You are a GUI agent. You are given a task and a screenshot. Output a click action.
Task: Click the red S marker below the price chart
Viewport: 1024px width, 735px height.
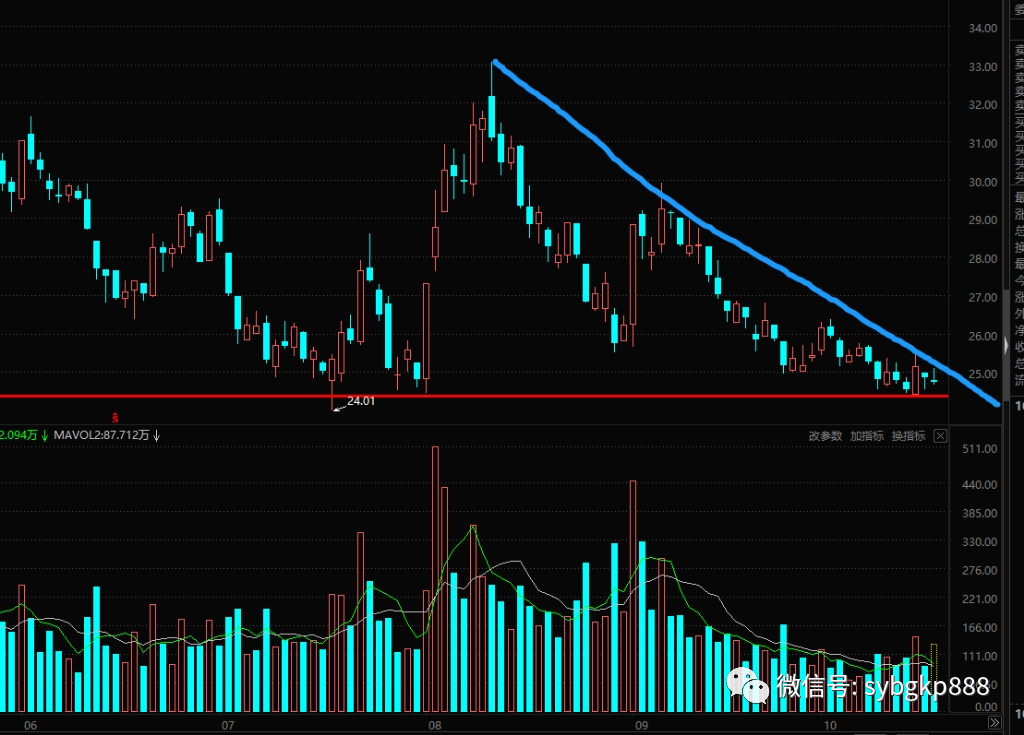(115, 417)
